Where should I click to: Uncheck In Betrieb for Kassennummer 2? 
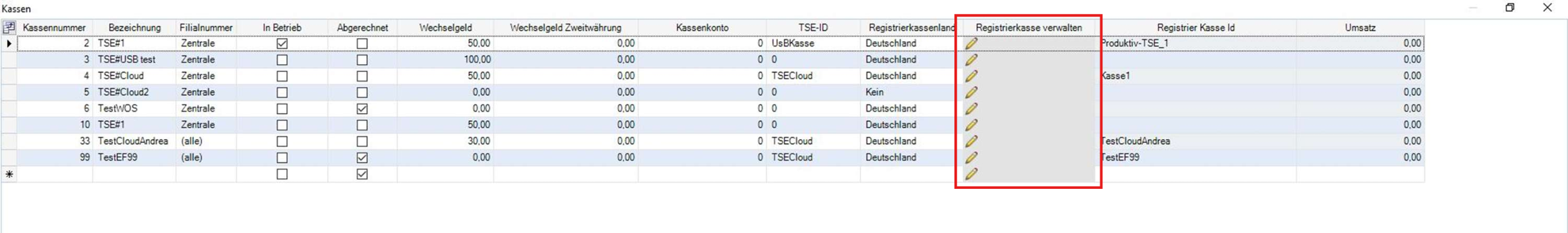coord(282,44)
